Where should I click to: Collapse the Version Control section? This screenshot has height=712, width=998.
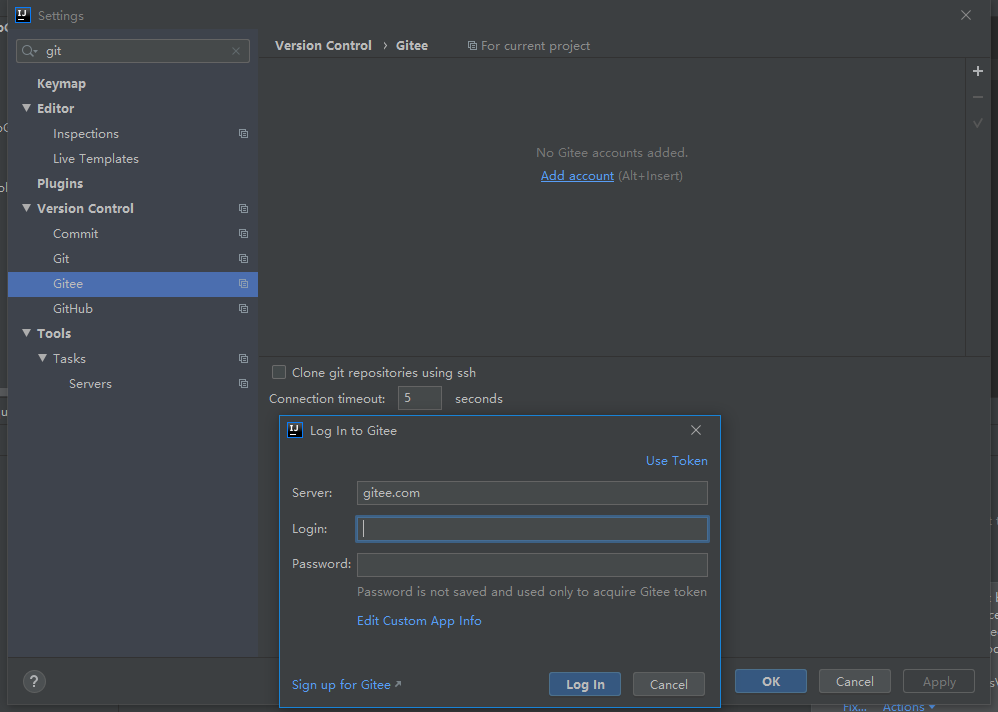tap(27, 208)
